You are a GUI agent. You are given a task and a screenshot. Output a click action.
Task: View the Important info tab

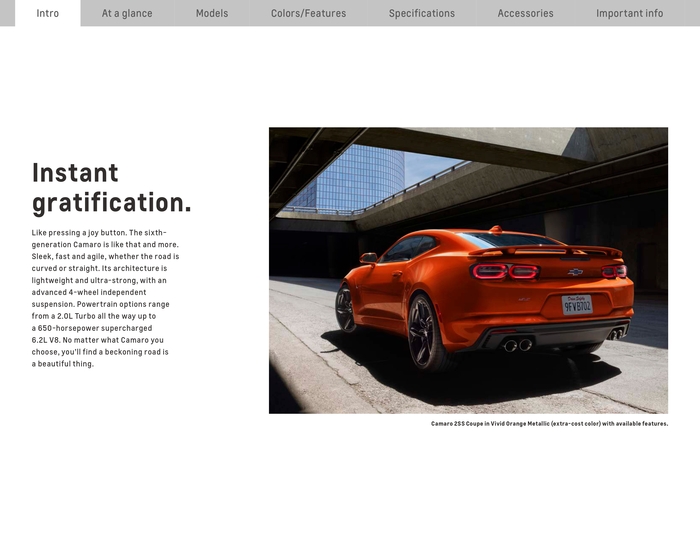(629, 13)
